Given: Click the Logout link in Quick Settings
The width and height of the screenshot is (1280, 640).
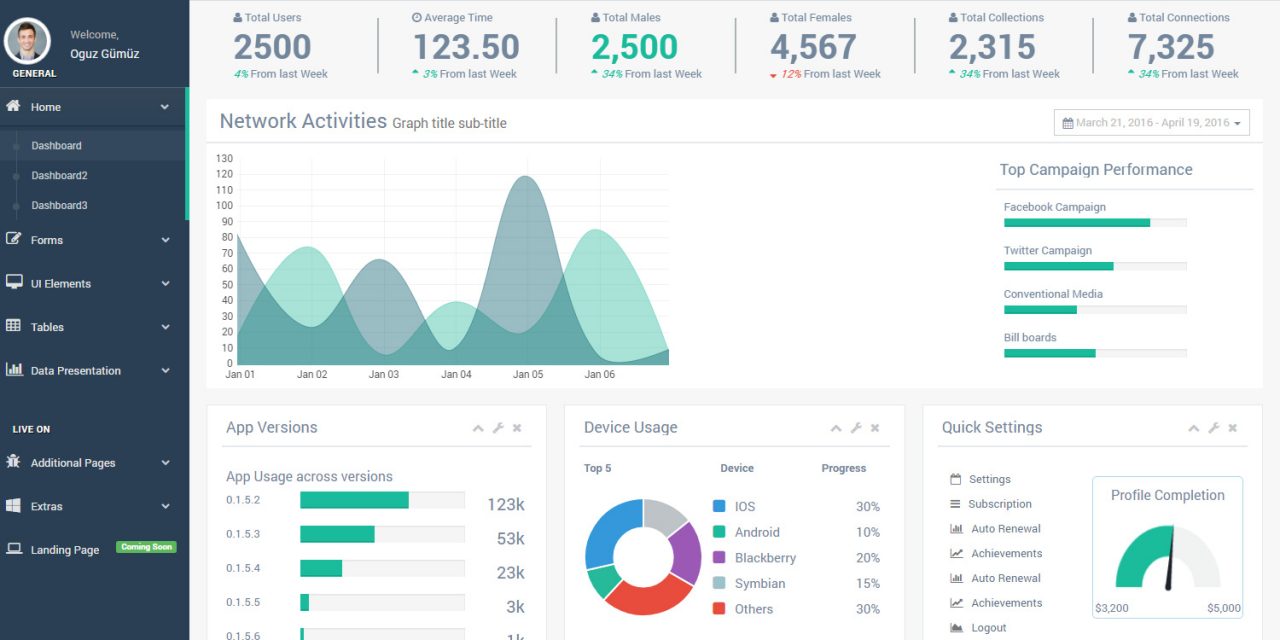Looking at the screenshot, I should click(x=989, y=628).
